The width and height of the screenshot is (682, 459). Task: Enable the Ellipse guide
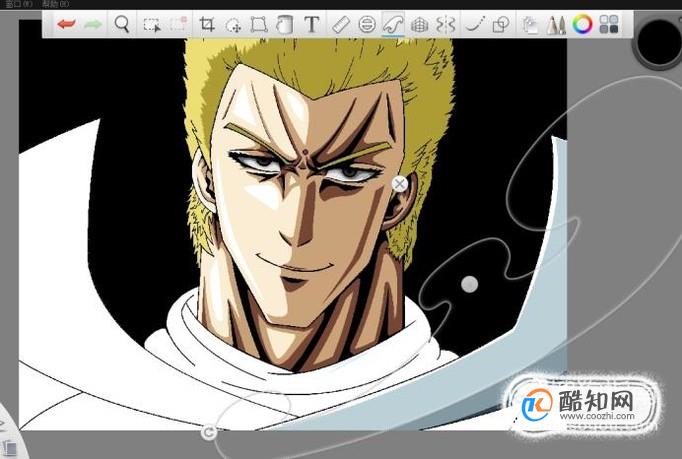(367, 24)
